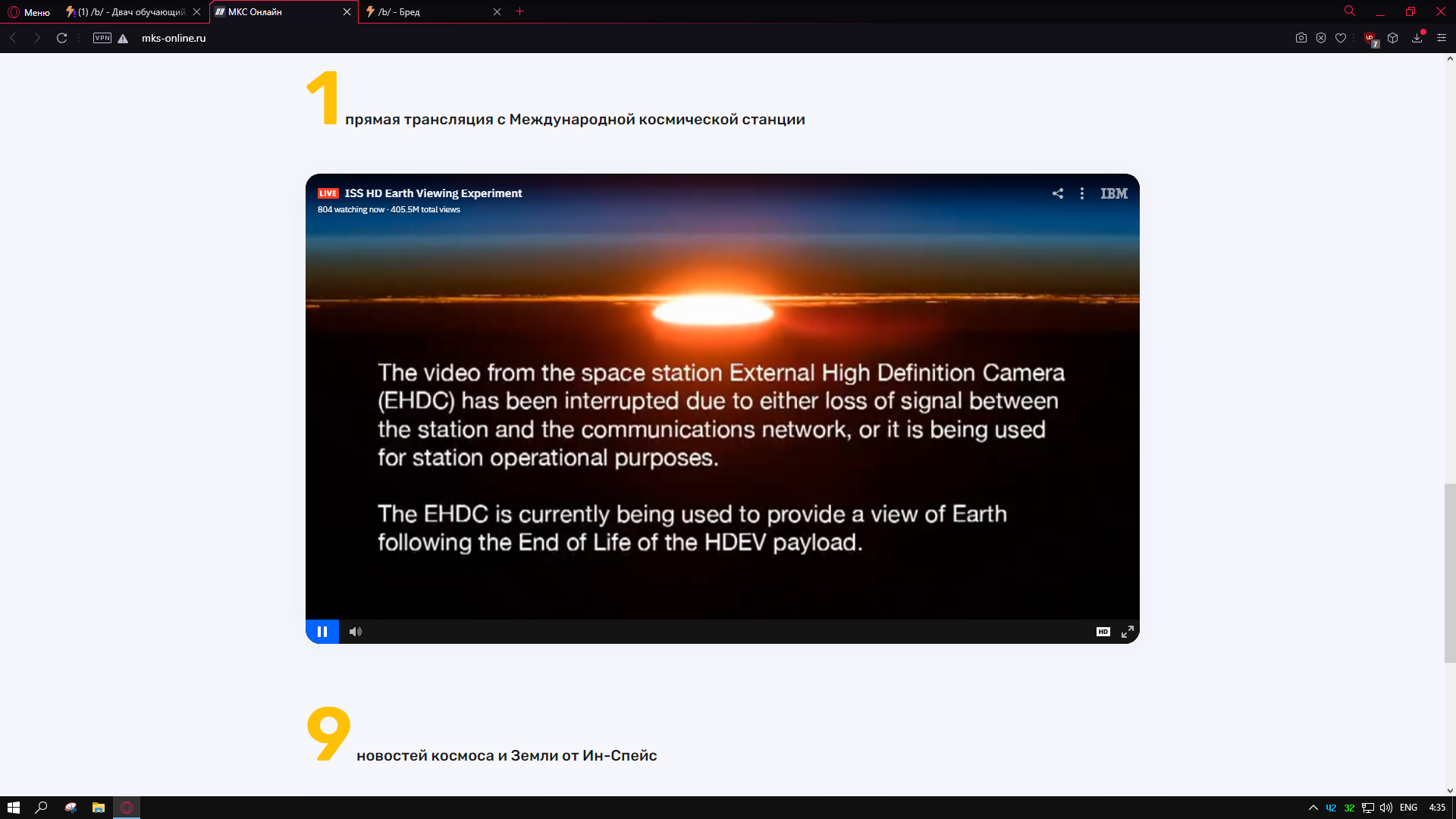Open the Opera Меню button
This screenshot has width=1456, height=819.
29,12
